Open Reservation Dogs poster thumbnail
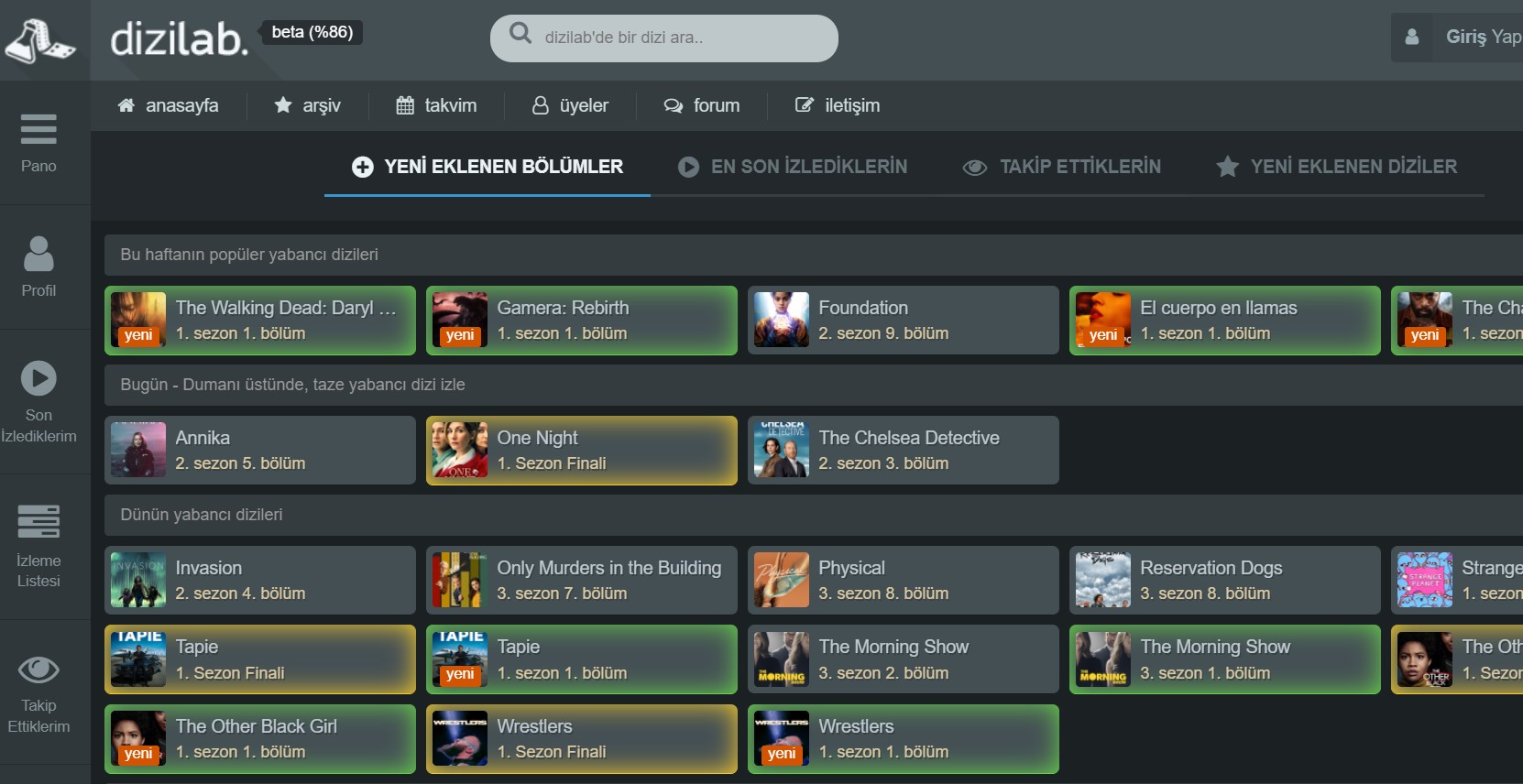 (1103, 580)
